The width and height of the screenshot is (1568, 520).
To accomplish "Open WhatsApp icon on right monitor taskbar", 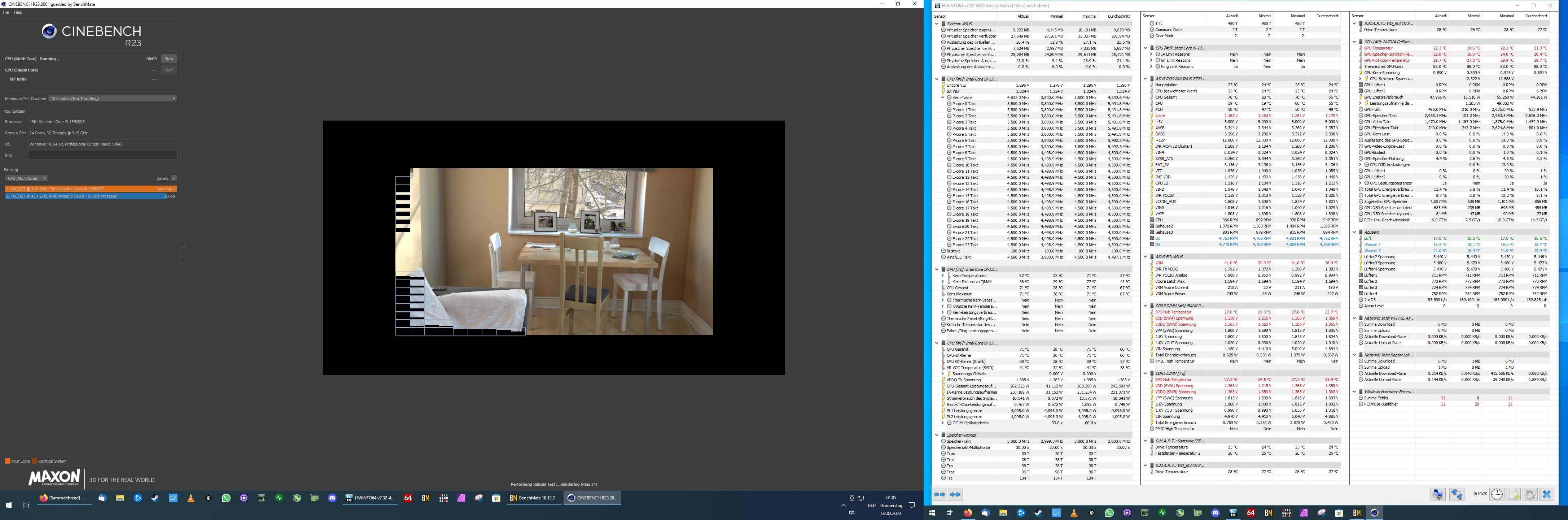I will (x=1109, y=513).
